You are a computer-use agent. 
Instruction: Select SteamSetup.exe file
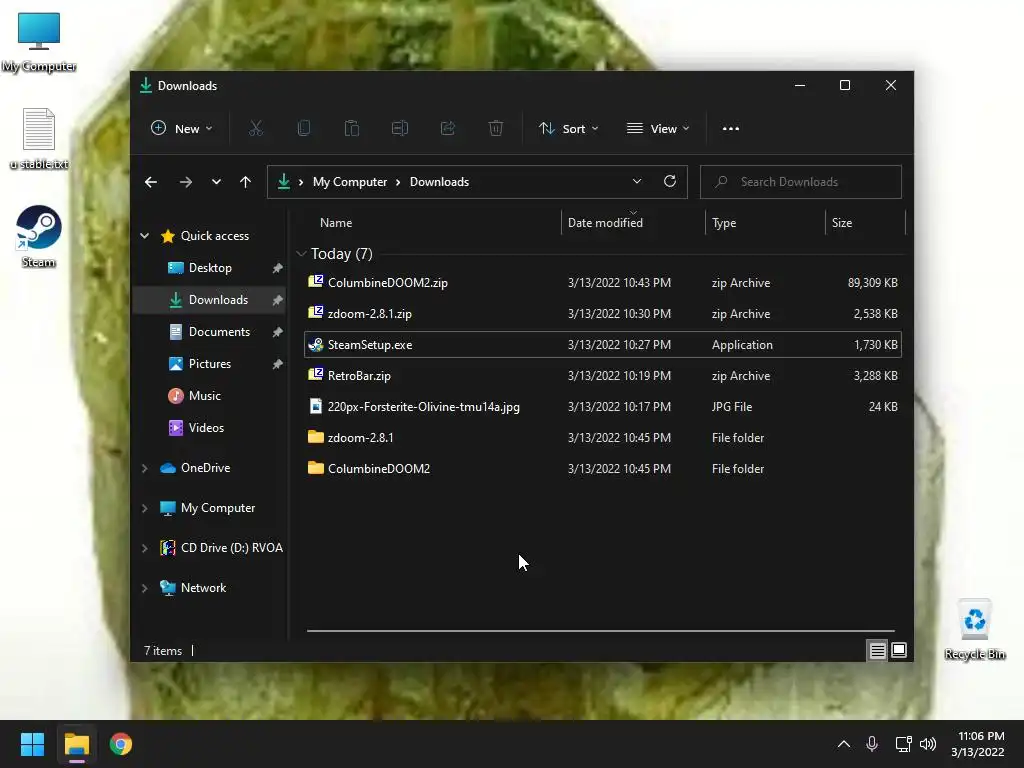[603, 345]
